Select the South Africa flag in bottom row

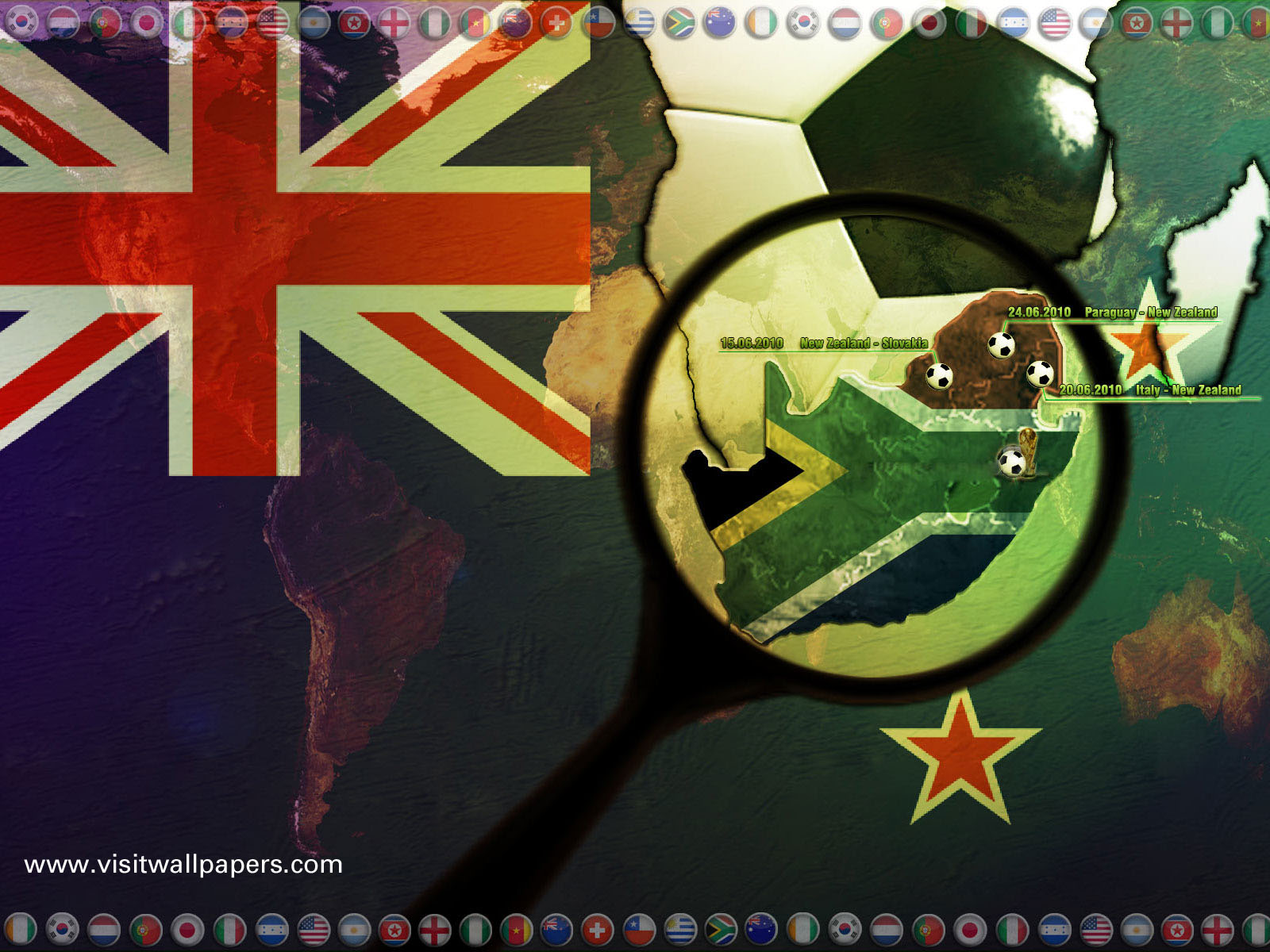(x=721, y=929)
